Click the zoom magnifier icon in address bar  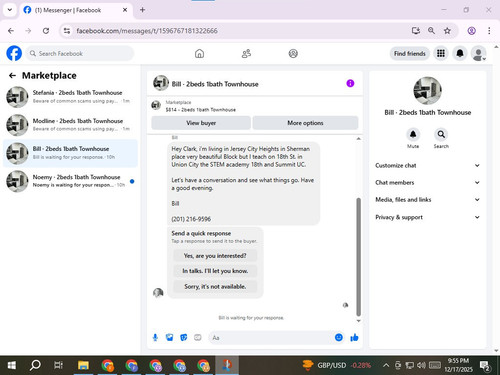click(431, 31)
